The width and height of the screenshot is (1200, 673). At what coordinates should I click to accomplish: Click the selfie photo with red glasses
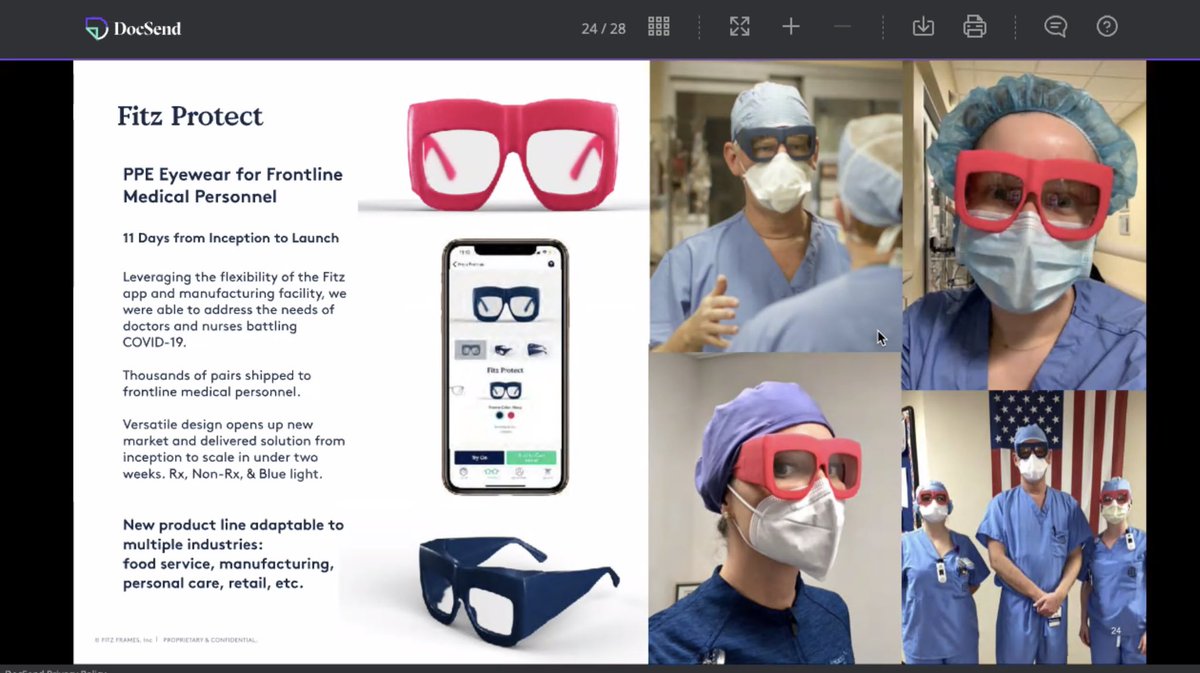pos(1024,225)
